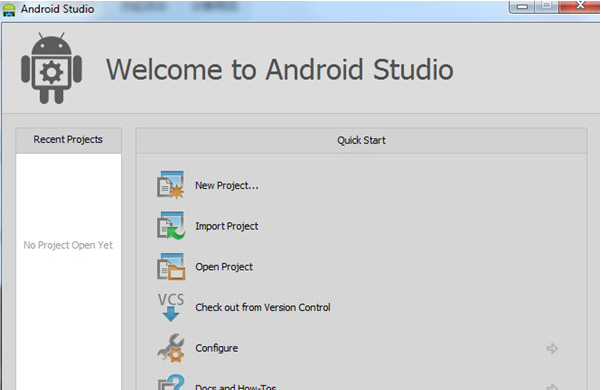
Task: Click the Docs and How-Tos icon
Action: (171, 382)
